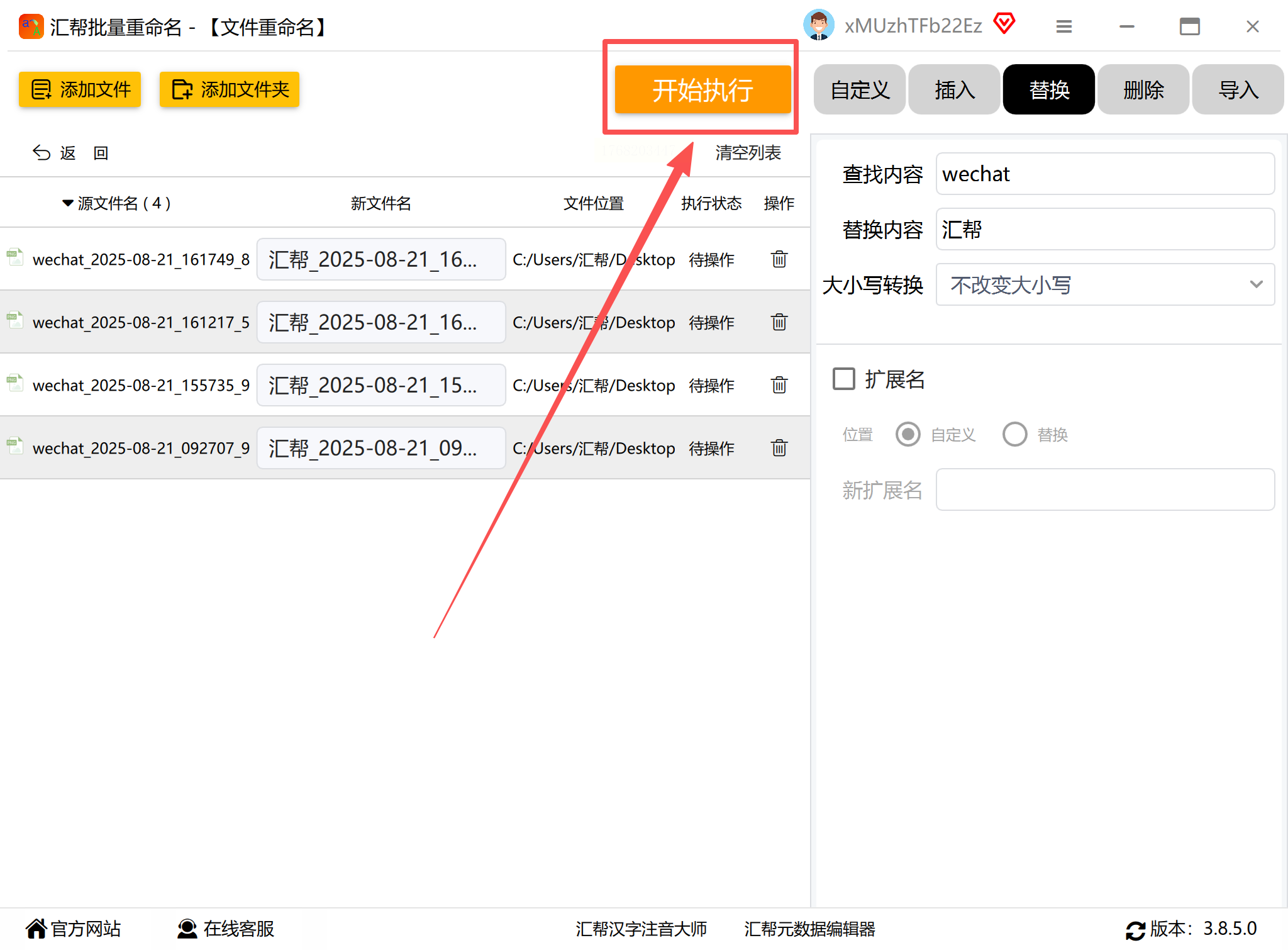Screen dimensions: 1288x950
Task: Open the 官方网站 link
Action: 74,929
